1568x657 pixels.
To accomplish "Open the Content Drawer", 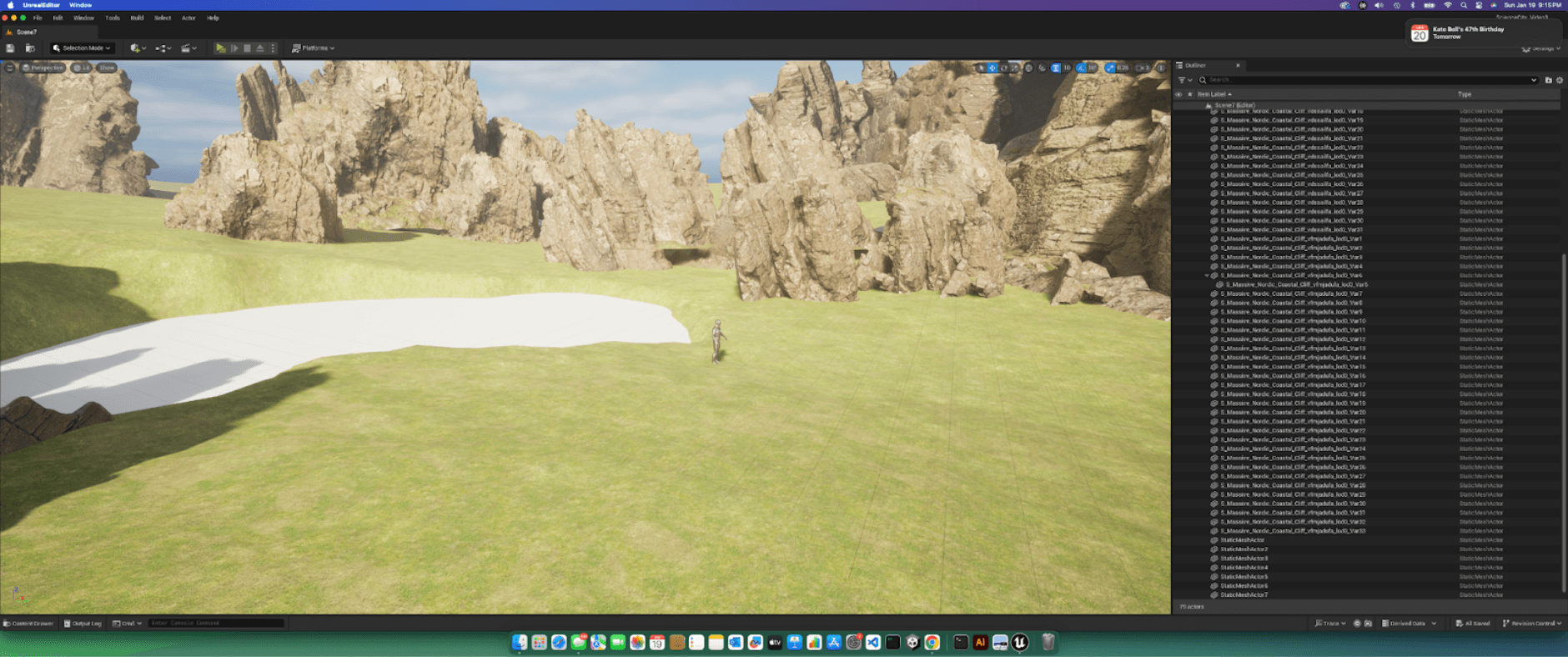I will (x=28, y=623).
